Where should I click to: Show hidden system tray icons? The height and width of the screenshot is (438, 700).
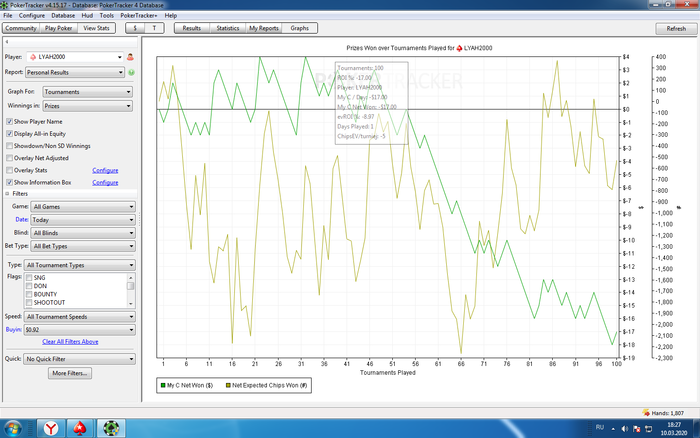[x=613, y=429]
